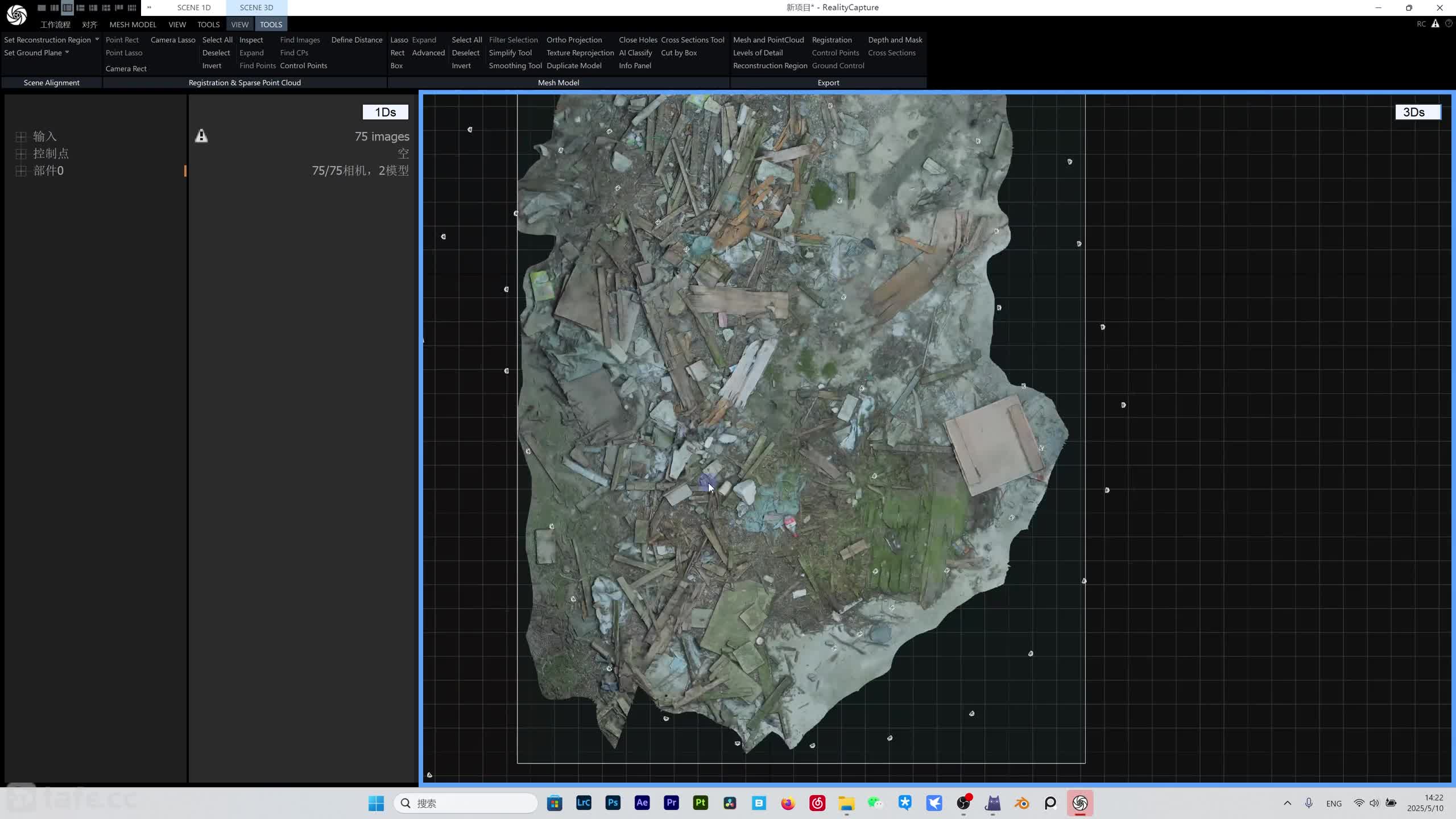Launch After Effects from taskbar

(642, 803)
